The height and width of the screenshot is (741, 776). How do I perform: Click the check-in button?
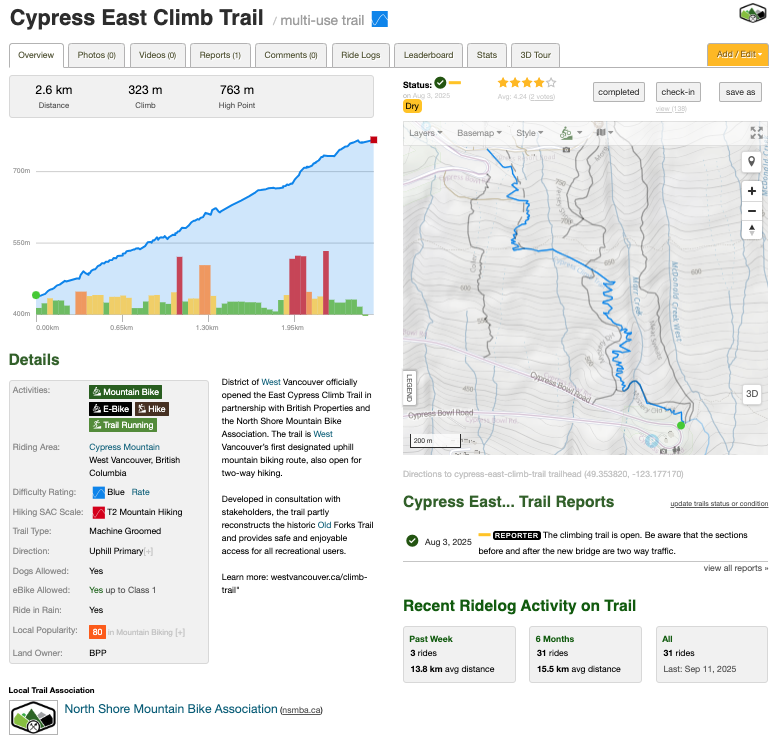click(678, 92)
